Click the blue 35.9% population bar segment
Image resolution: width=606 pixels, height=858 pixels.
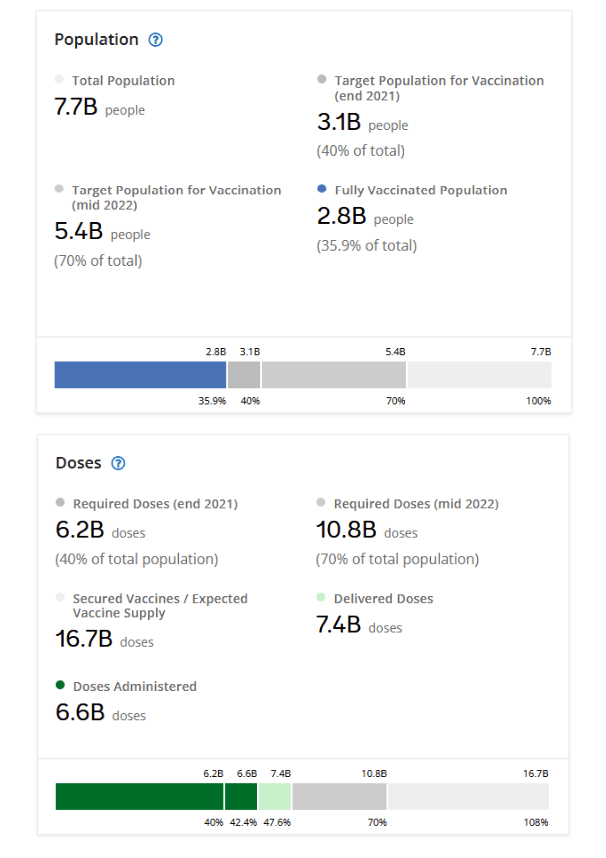(140, 374)
